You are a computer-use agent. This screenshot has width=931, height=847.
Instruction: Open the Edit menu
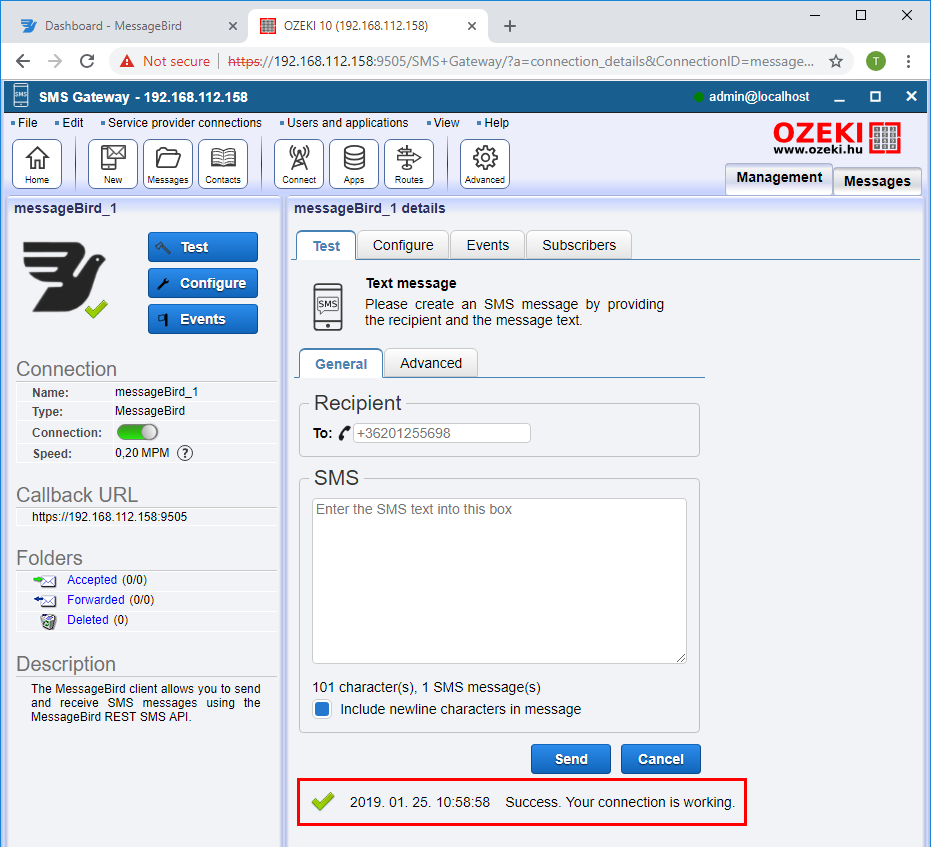[72, 123]
